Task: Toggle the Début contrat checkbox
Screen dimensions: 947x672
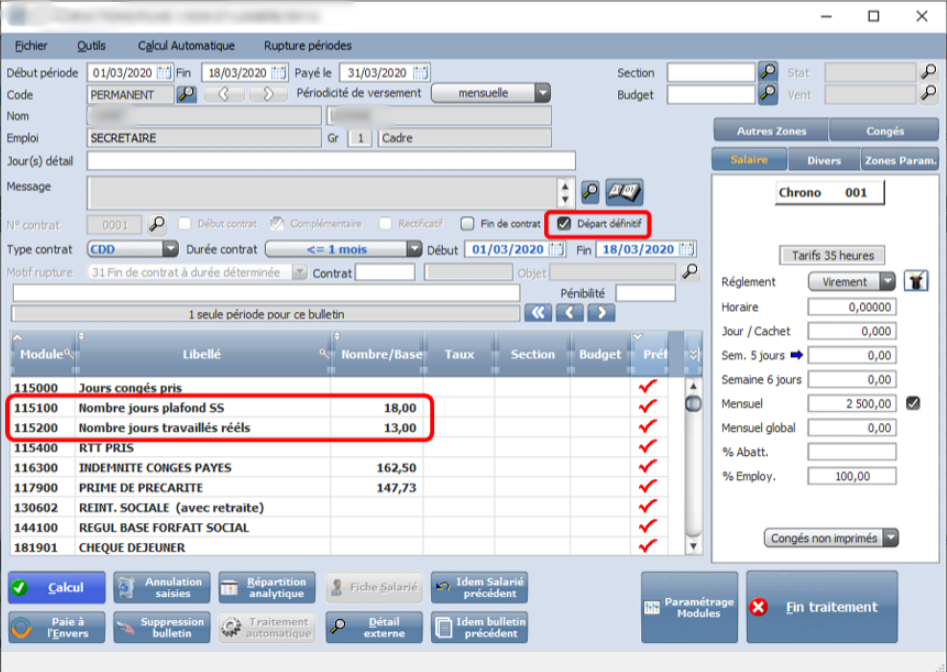Action: [x=184, y=224]
